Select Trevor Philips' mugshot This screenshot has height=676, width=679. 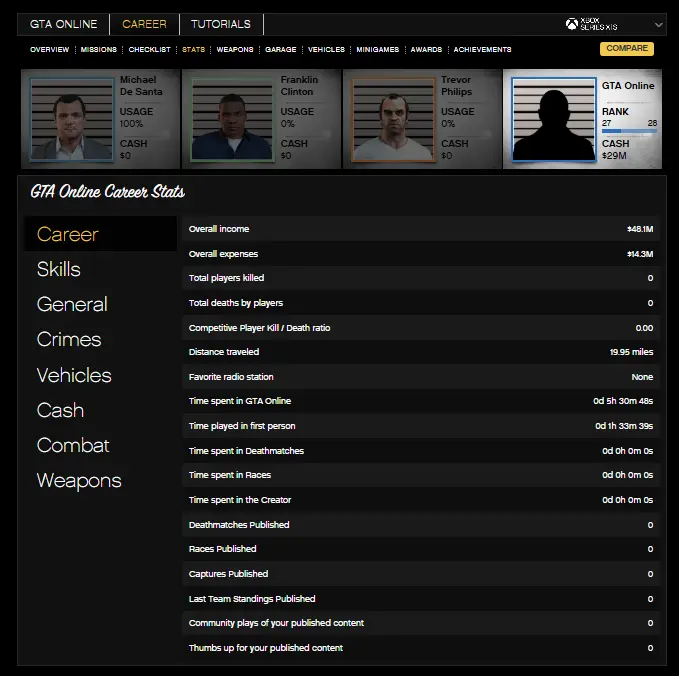(394, 119)
